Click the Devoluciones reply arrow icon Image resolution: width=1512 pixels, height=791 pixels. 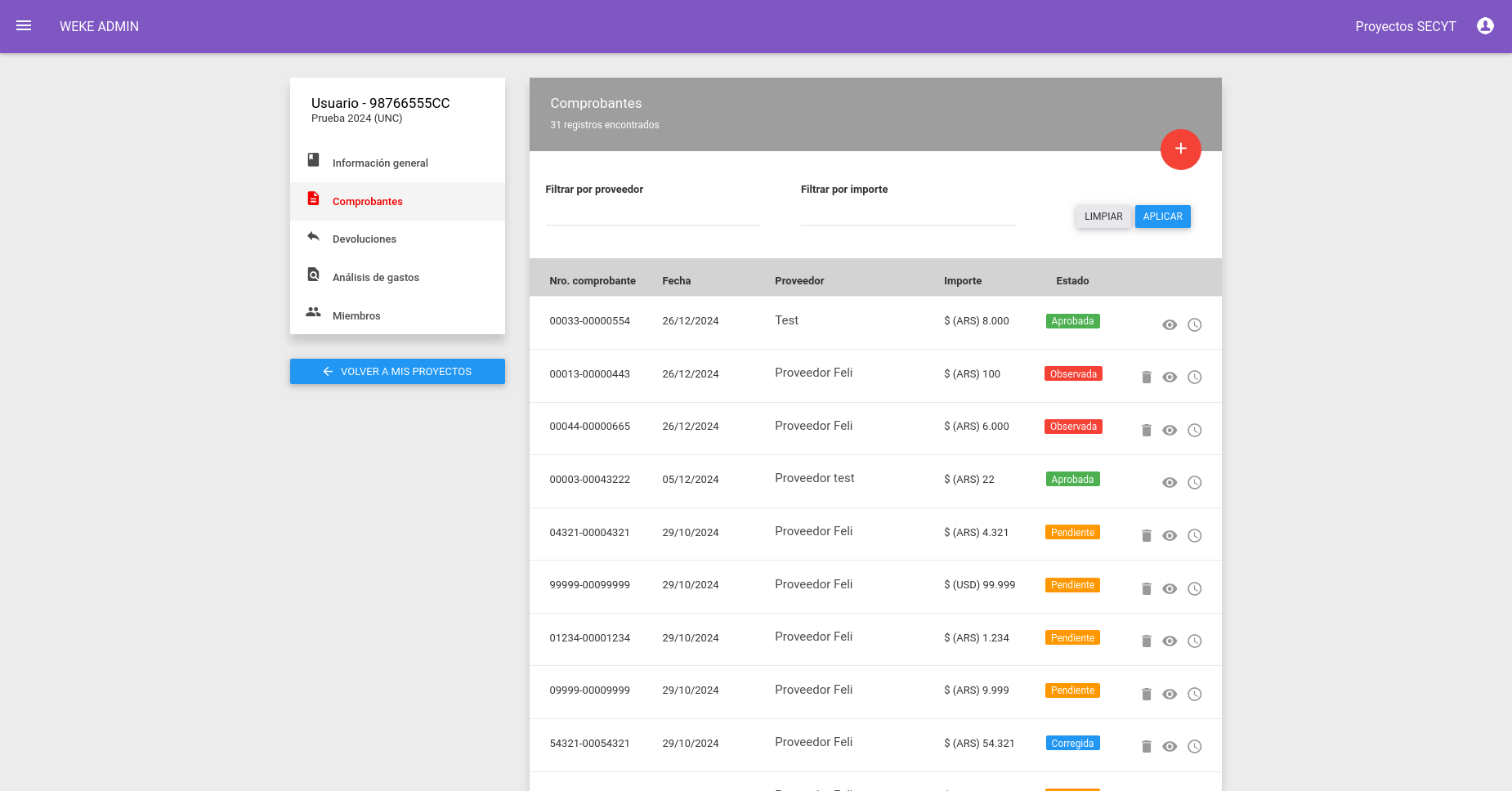tap(313, 237)
